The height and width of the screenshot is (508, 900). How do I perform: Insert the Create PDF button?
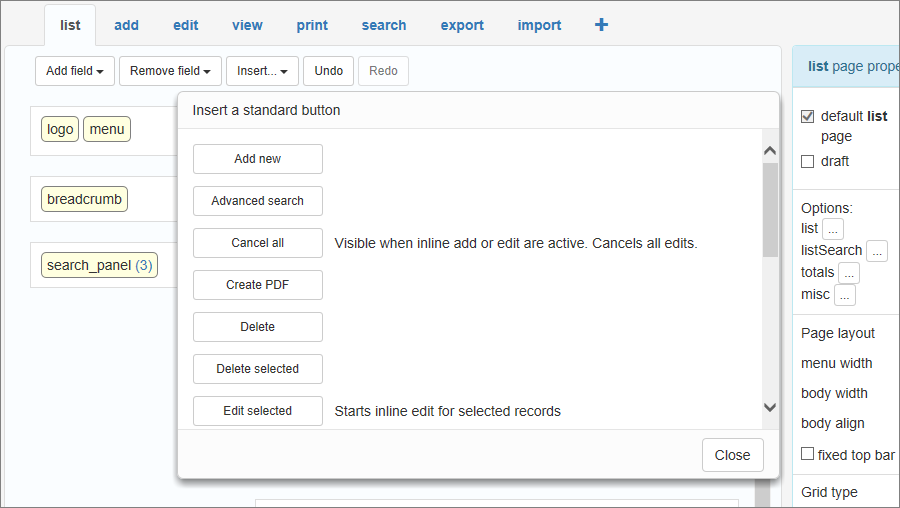pos(257,285)
